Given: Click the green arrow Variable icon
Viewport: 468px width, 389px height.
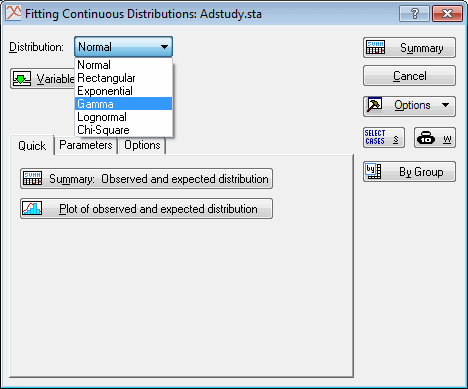Looking at the screenshot, I should tap(22, 79).
